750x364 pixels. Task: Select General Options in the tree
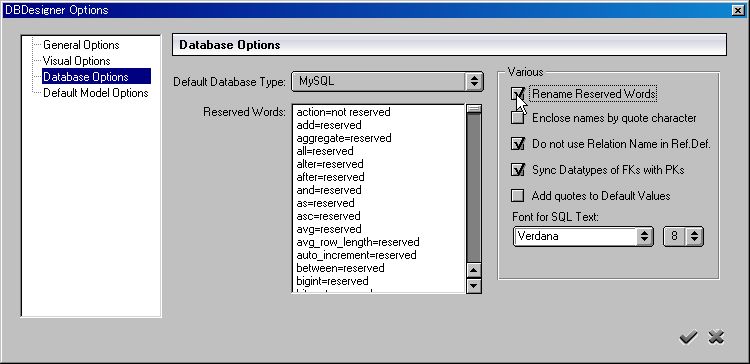81,45
